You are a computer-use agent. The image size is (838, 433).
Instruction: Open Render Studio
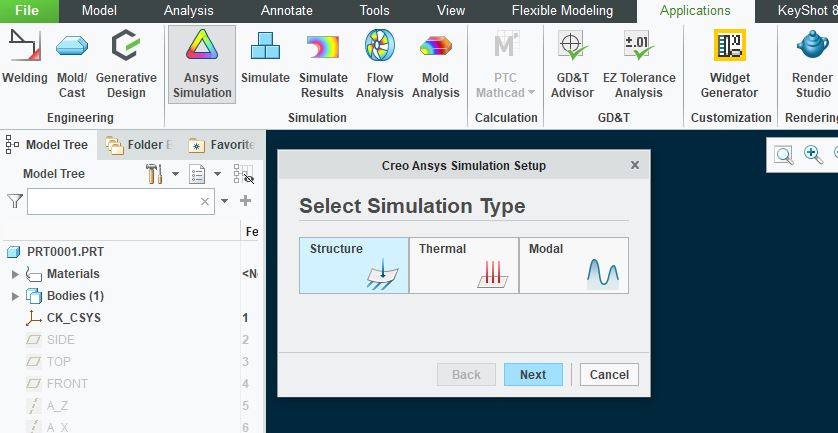tap(812, 64)
